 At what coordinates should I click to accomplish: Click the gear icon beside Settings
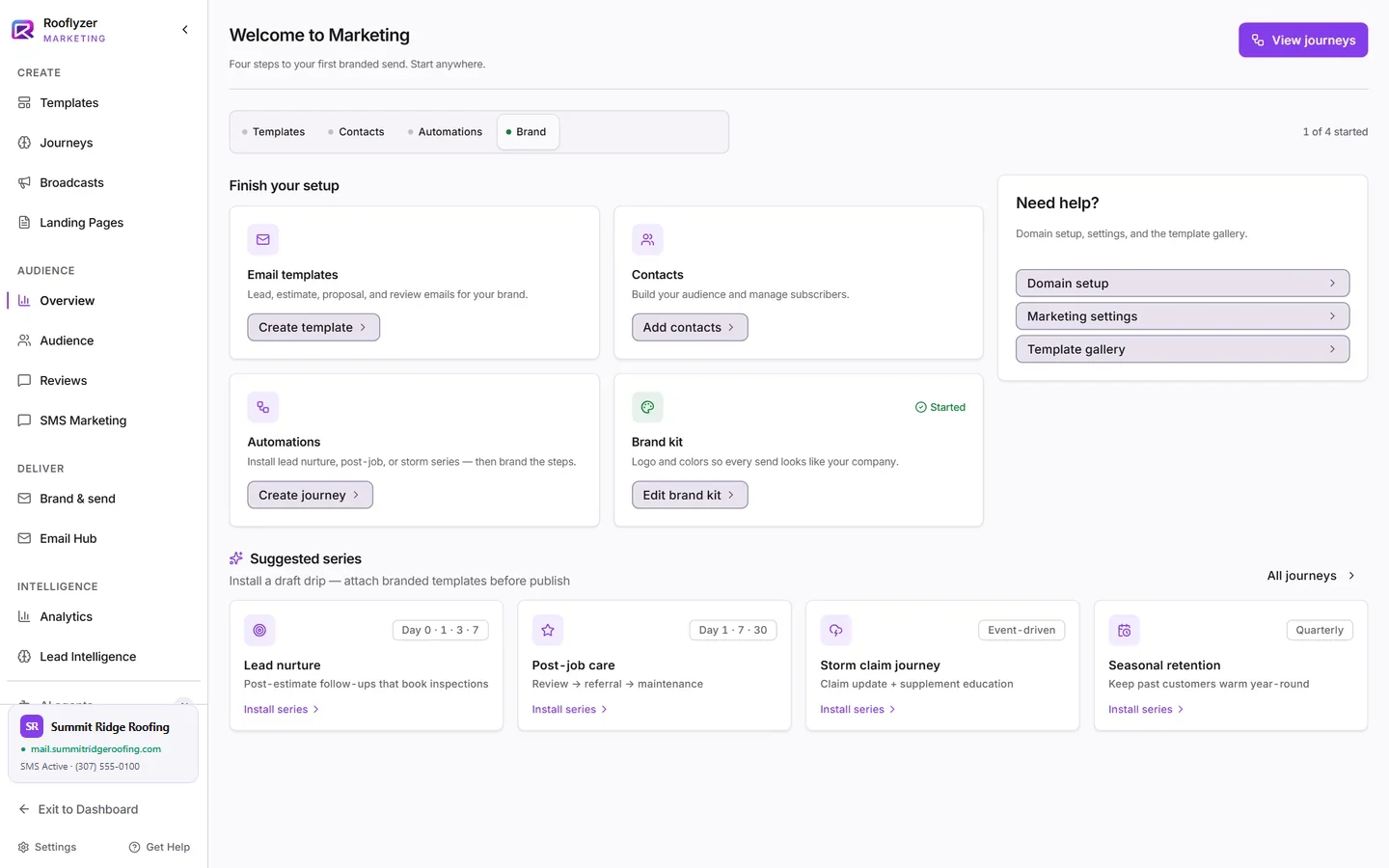[x=23, y=847]
